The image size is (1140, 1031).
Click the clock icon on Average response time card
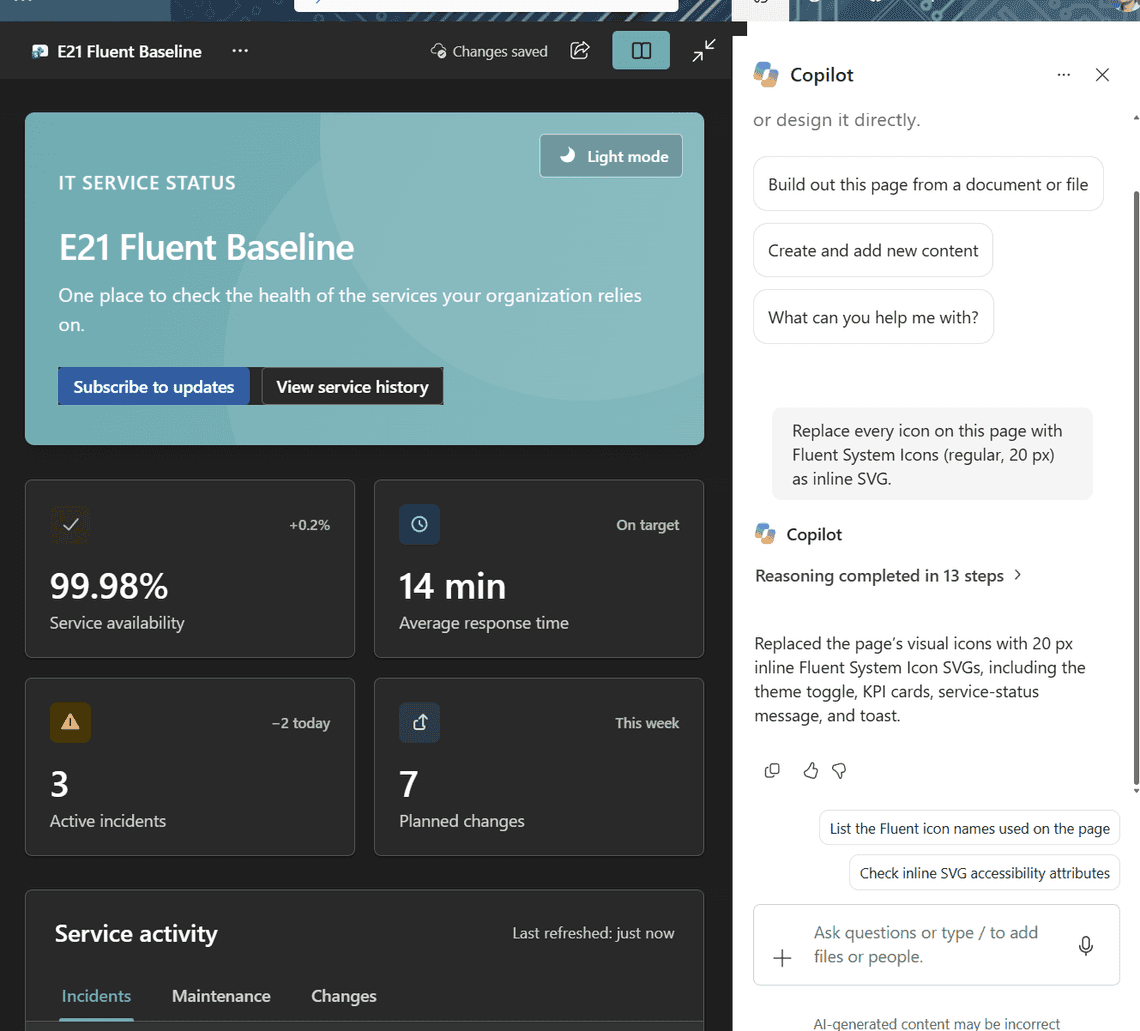pyautogui.click(x=420, y=524)
